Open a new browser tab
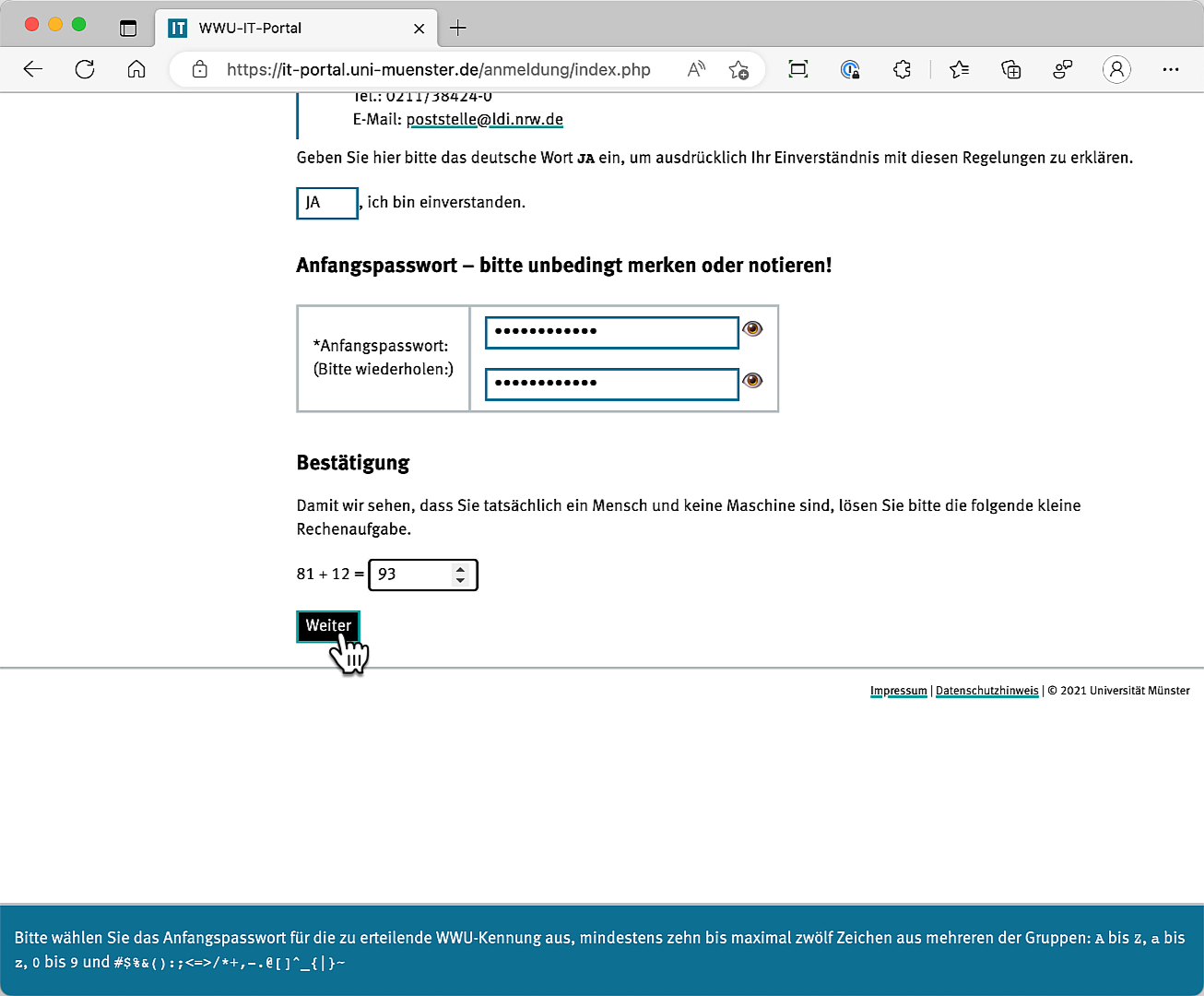1204x996 pixels. (x=458, y=28)
